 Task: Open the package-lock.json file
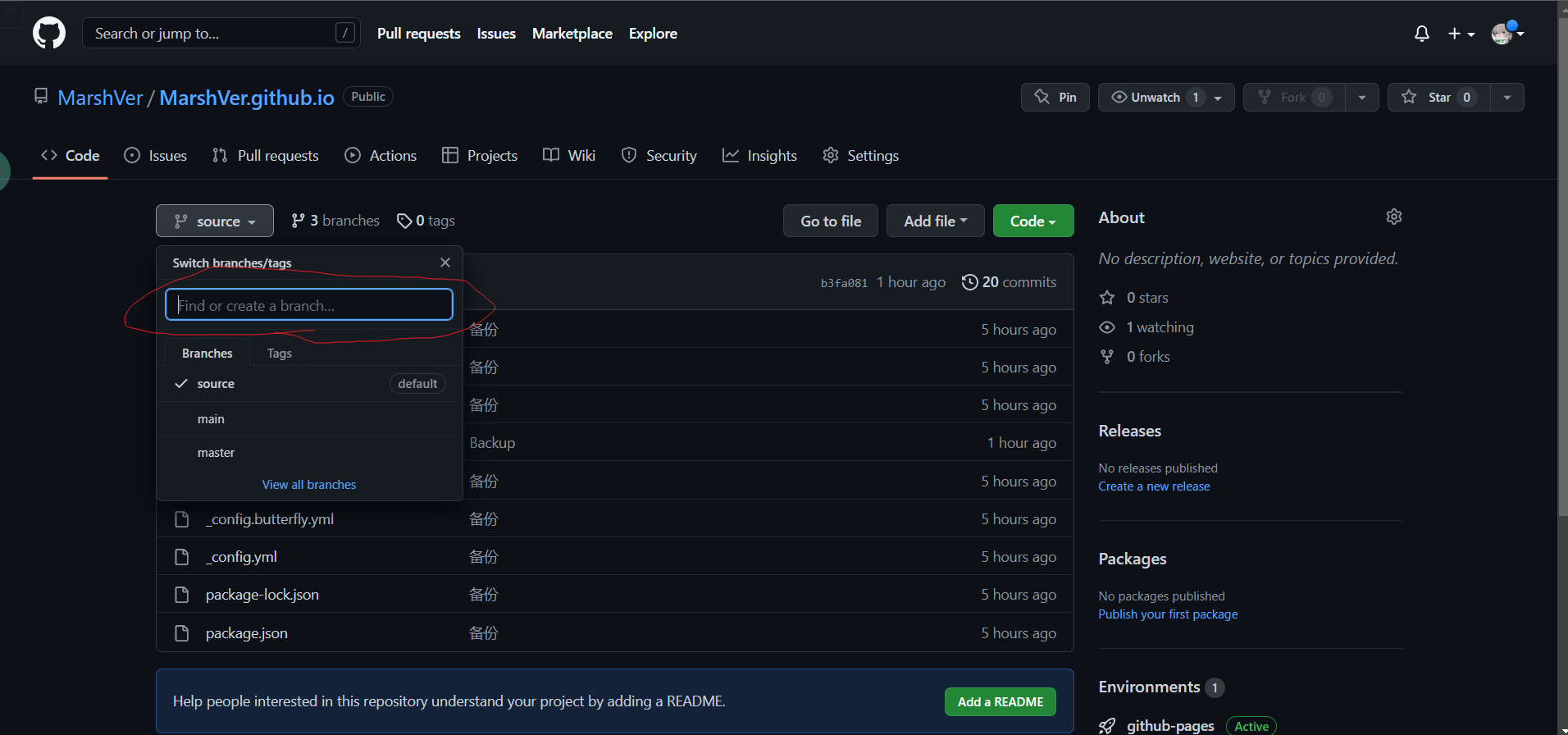point(262,595)
